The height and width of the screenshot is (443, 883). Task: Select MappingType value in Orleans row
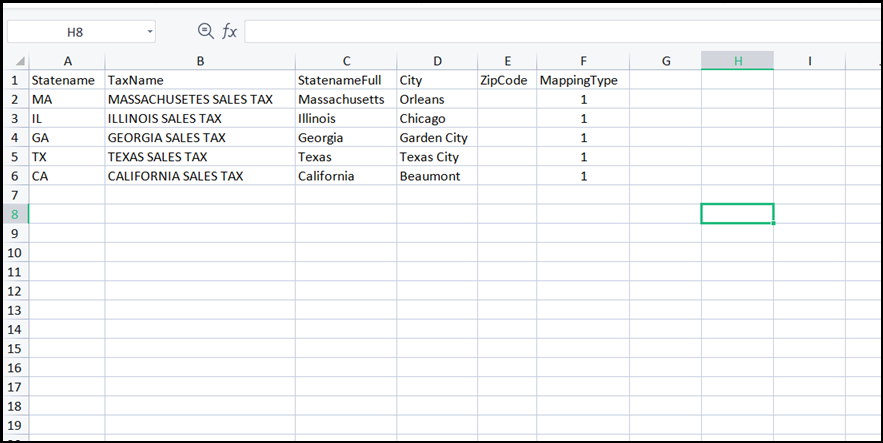click(x=583, y=100)
